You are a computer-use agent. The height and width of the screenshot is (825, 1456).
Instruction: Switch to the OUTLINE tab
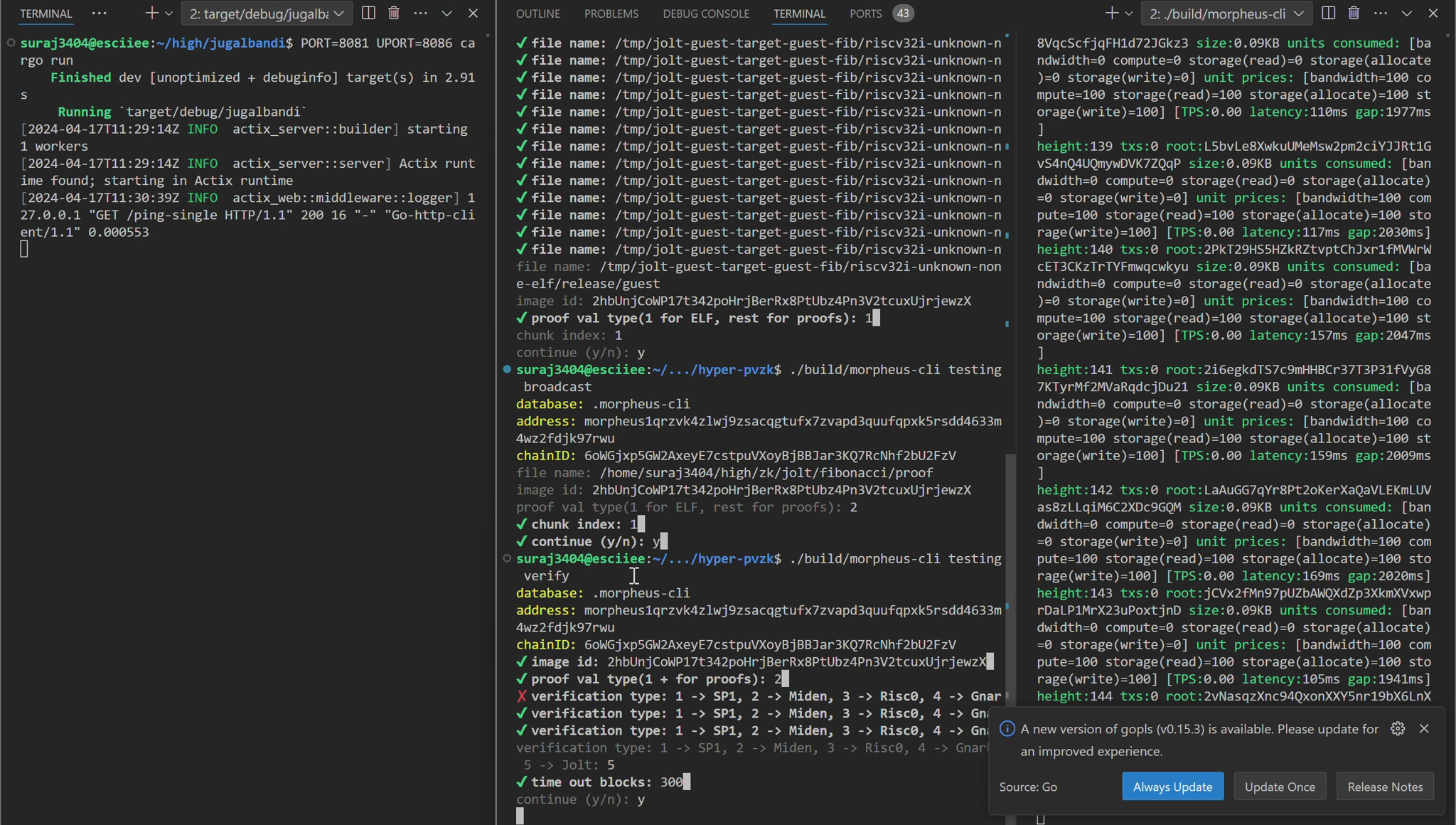[537, 14]
